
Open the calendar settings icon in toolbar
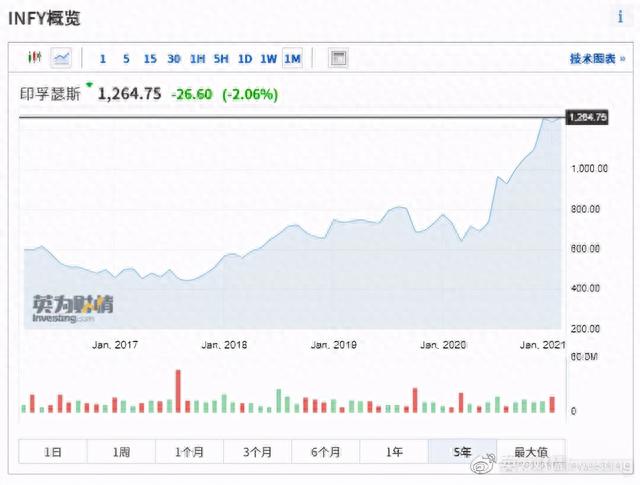[338, 58]
